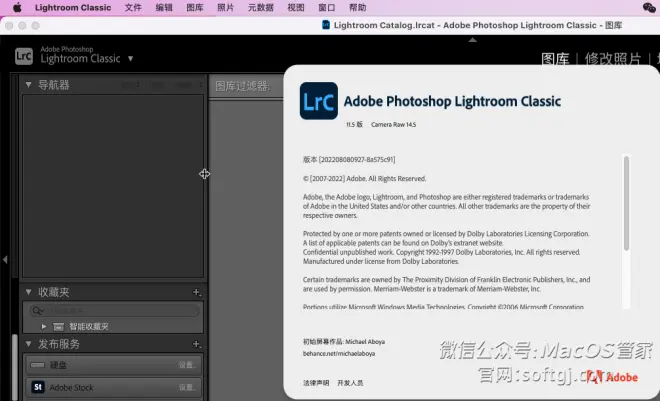This screenshot has height=401, width=660.
Task: Open behance.net/michaelaboya link
Action: [x=339, y=353]
